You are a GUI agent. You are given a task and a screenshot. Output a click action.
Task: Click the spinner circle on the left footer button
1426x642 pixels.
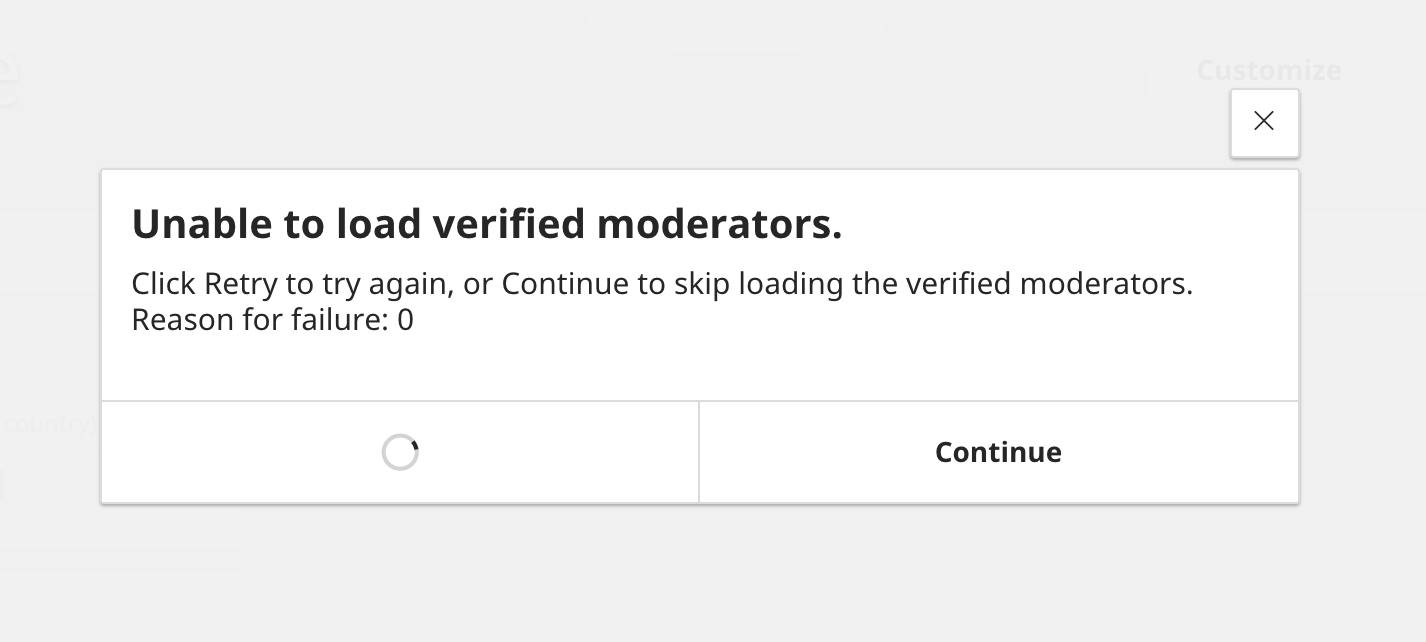coord(400,452)
